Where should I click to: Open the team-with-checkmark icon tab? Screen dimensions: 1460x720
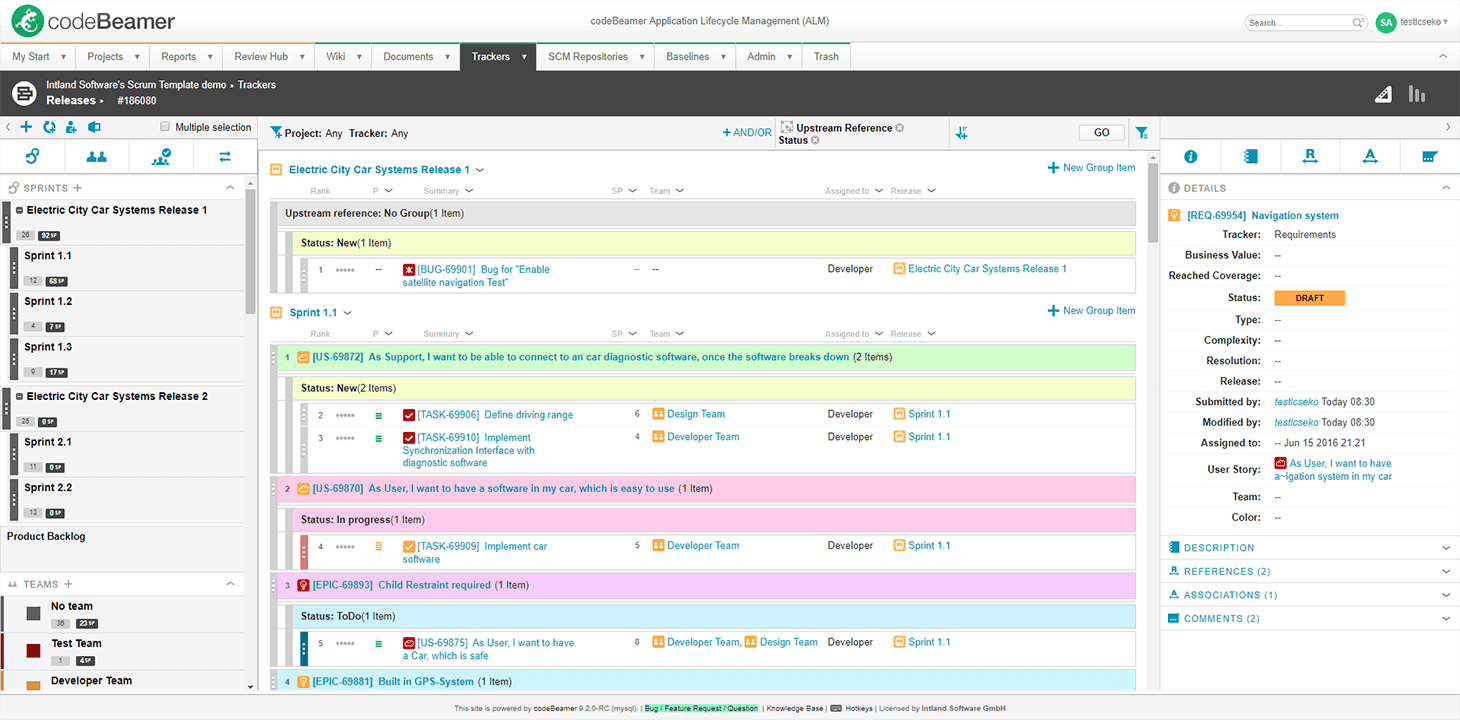tap(160, 156)
